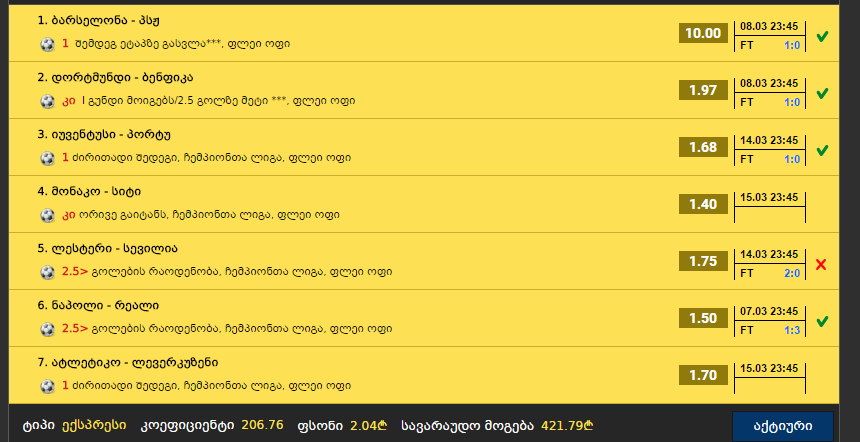This screenshot has height=442, width=860.
Task: Click the total coefficient value 206.76
Action: click(x=262, y=425)
